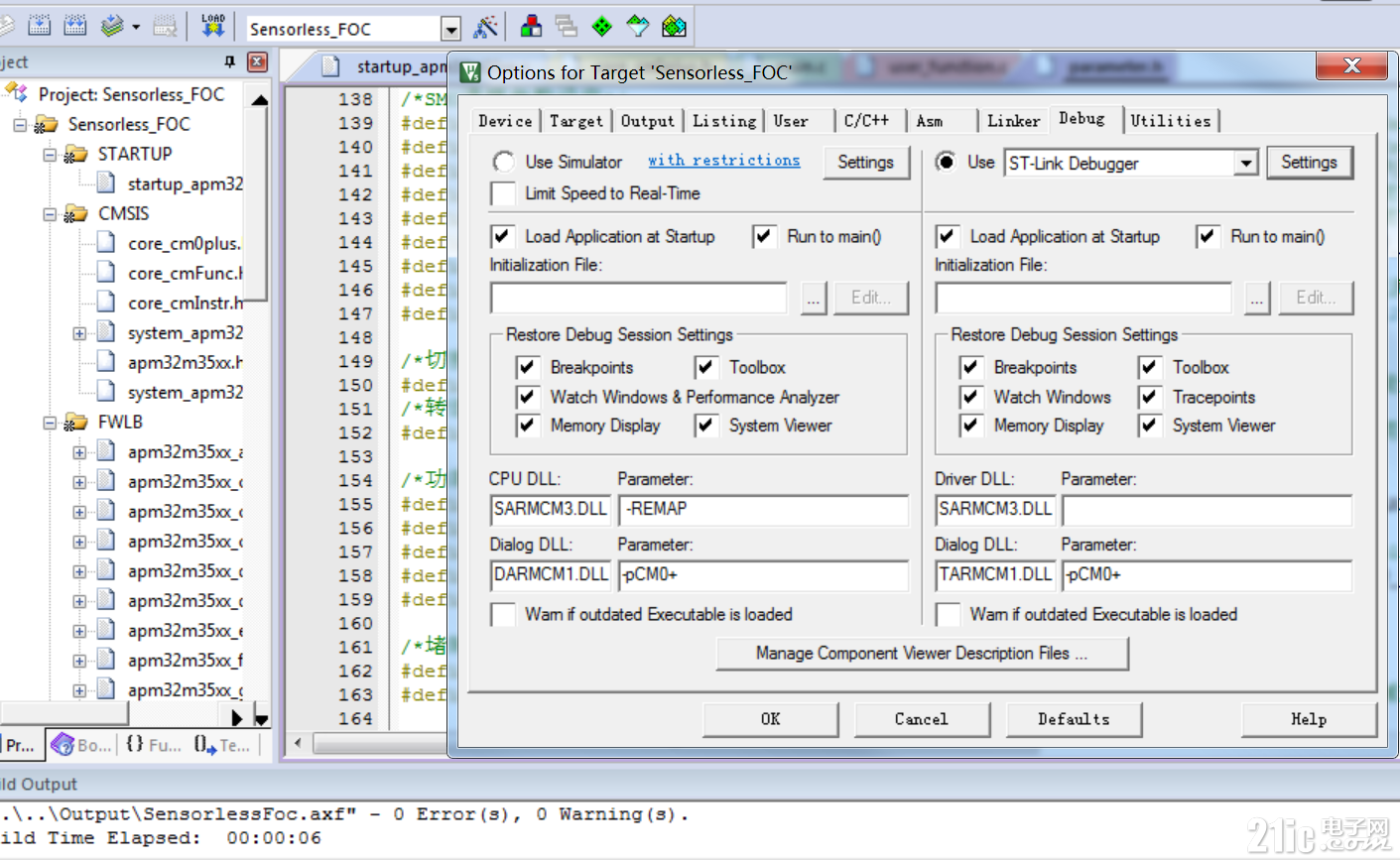Click the Batch Build layers icon
1400x860 pixels.
point(112,26)
